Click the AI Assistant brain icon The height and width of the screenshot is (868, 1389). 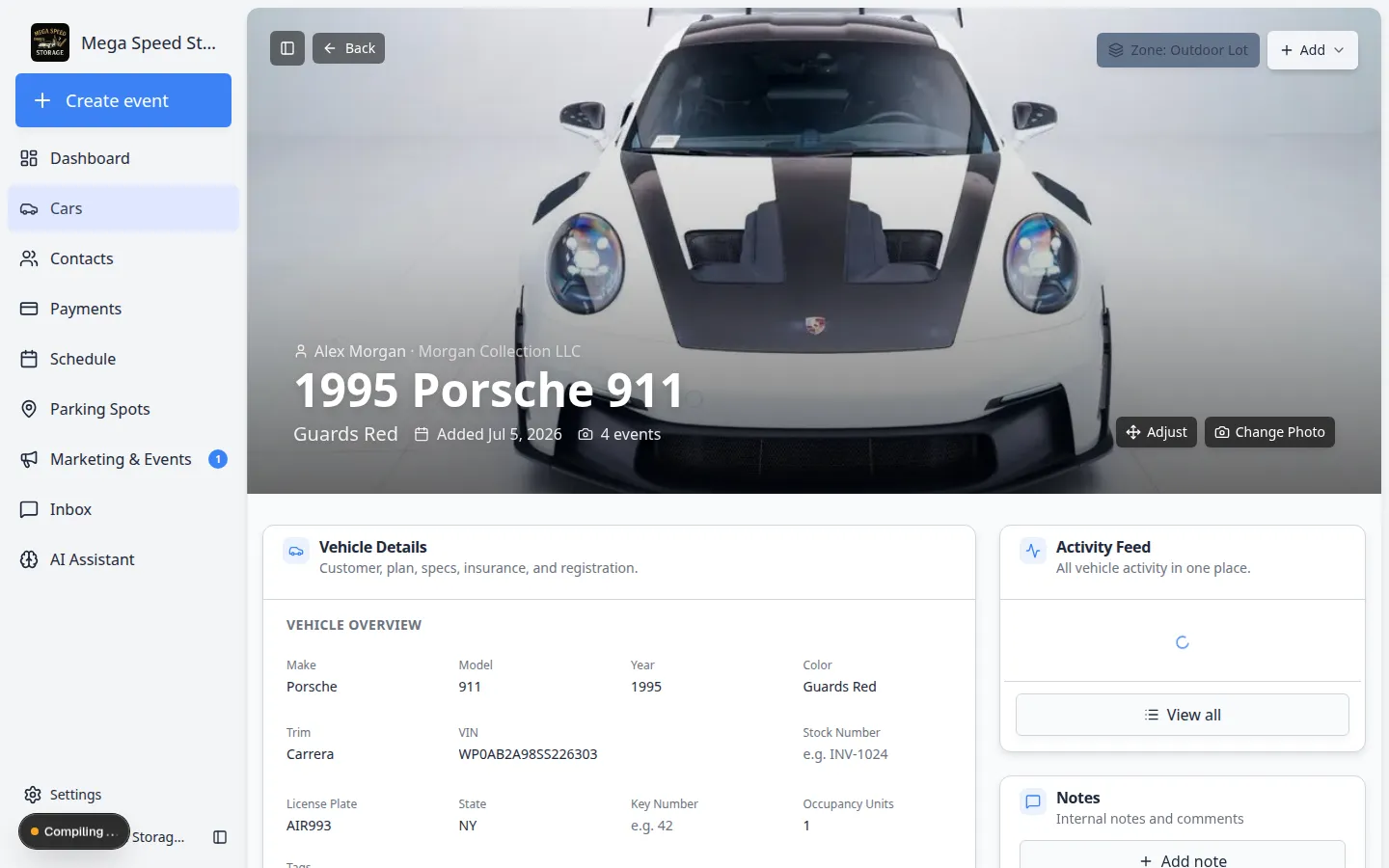click(29, 559)
